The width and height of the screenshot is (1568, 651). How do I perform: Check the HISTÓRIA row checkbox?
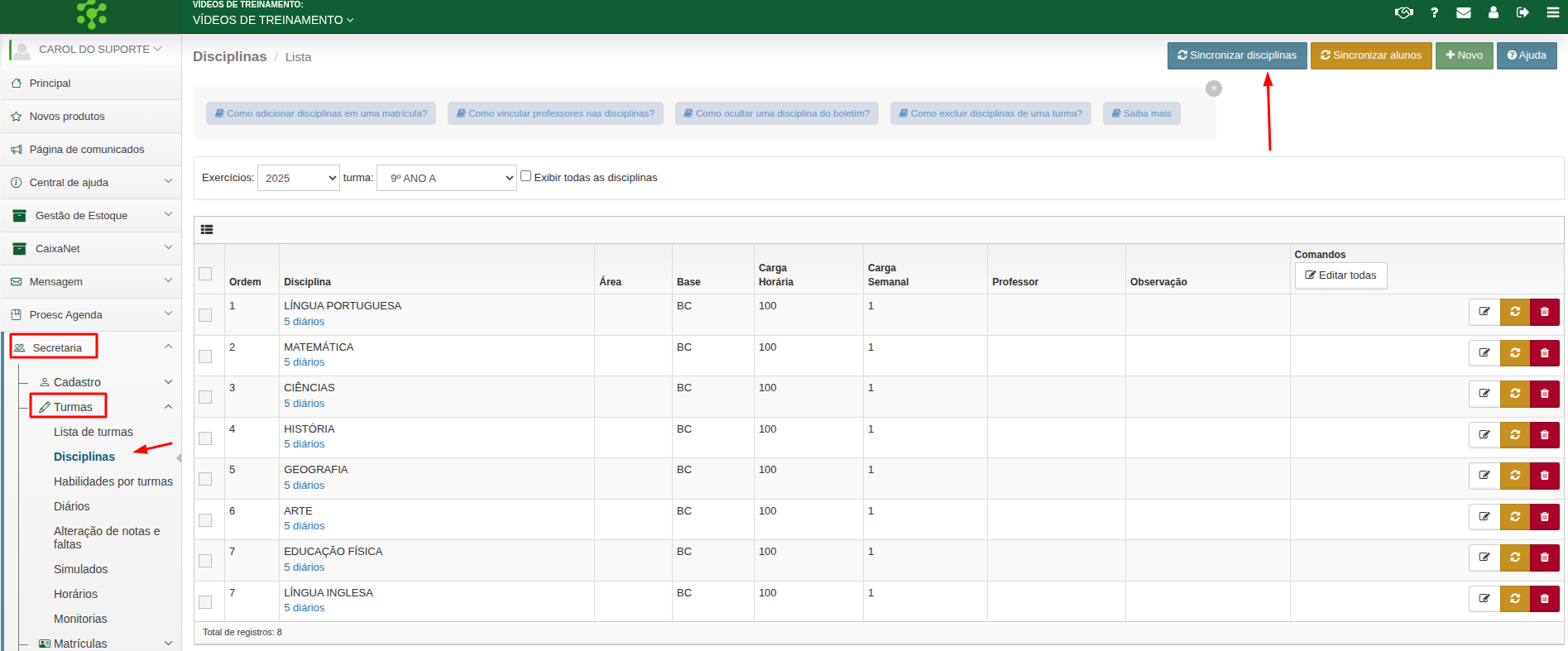(205, 438)
